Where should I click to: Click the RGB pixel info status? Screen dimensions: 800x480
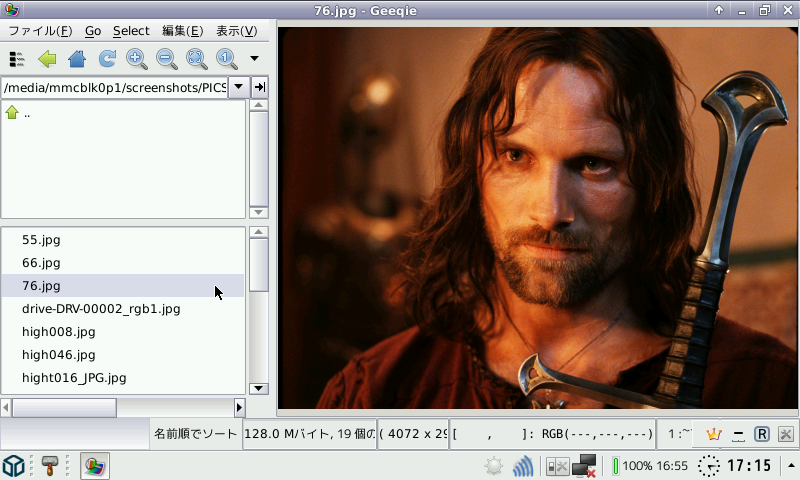552,434
